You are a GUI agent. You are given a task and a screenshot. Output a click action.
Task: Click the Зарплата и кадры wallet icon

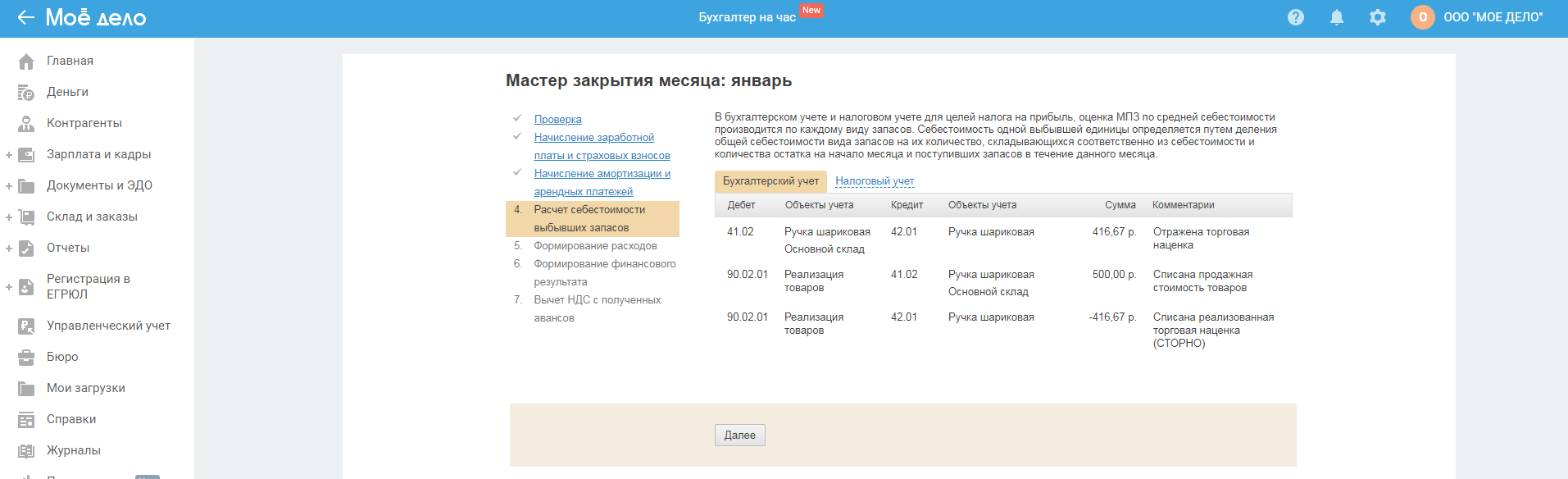(26, 155)
